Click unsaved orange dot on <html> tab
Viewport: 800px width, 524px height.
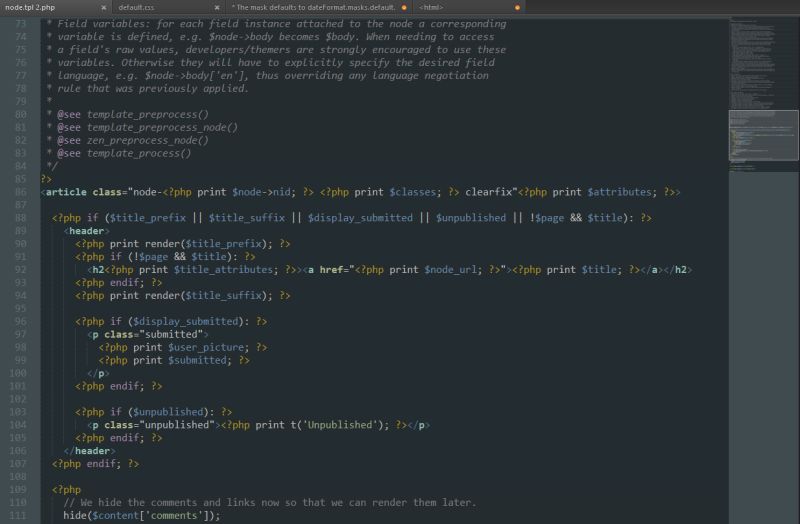click(517, 8)
